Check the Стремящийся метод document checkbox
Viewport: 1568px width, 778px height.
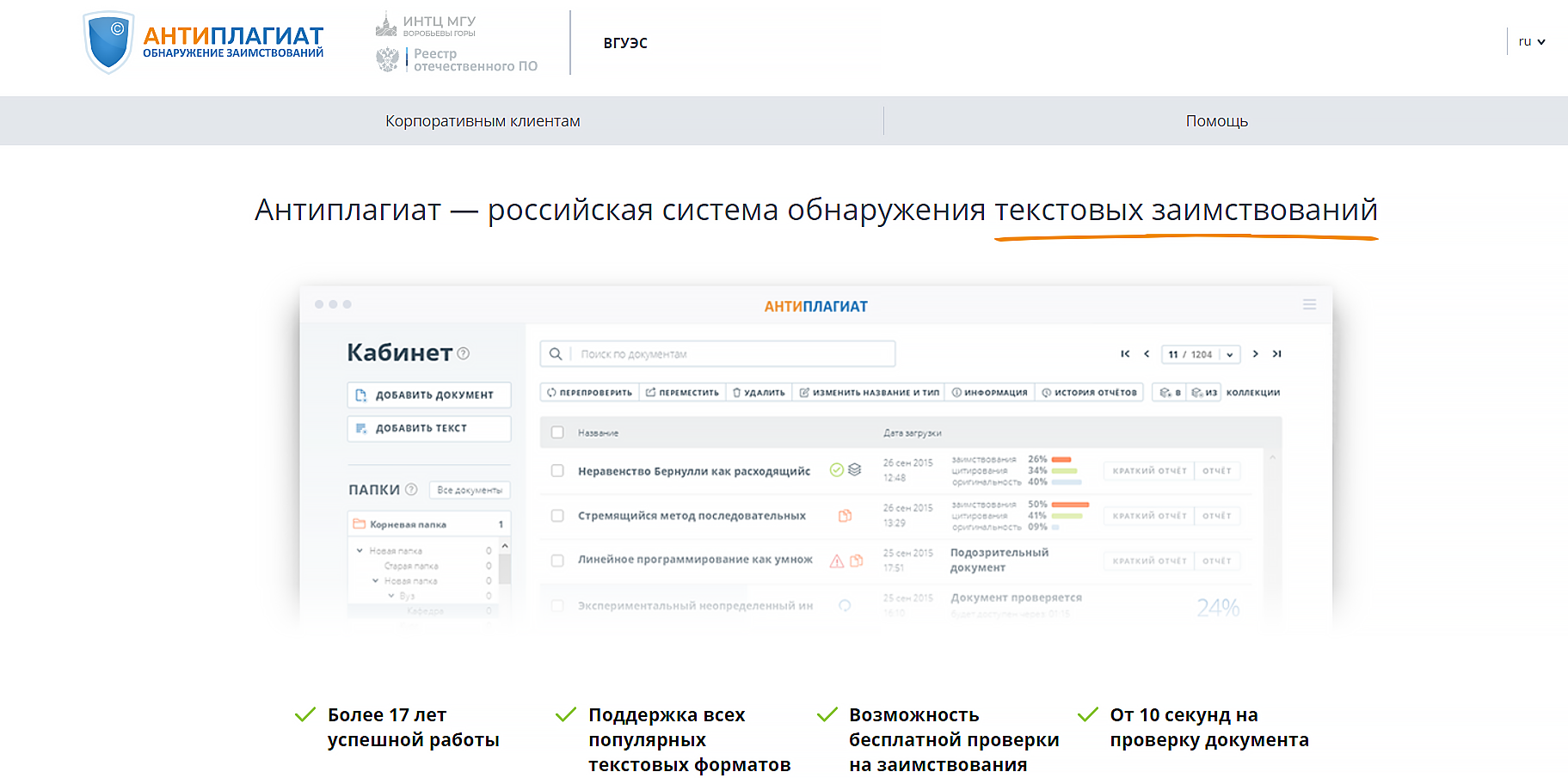pos(557,516)
